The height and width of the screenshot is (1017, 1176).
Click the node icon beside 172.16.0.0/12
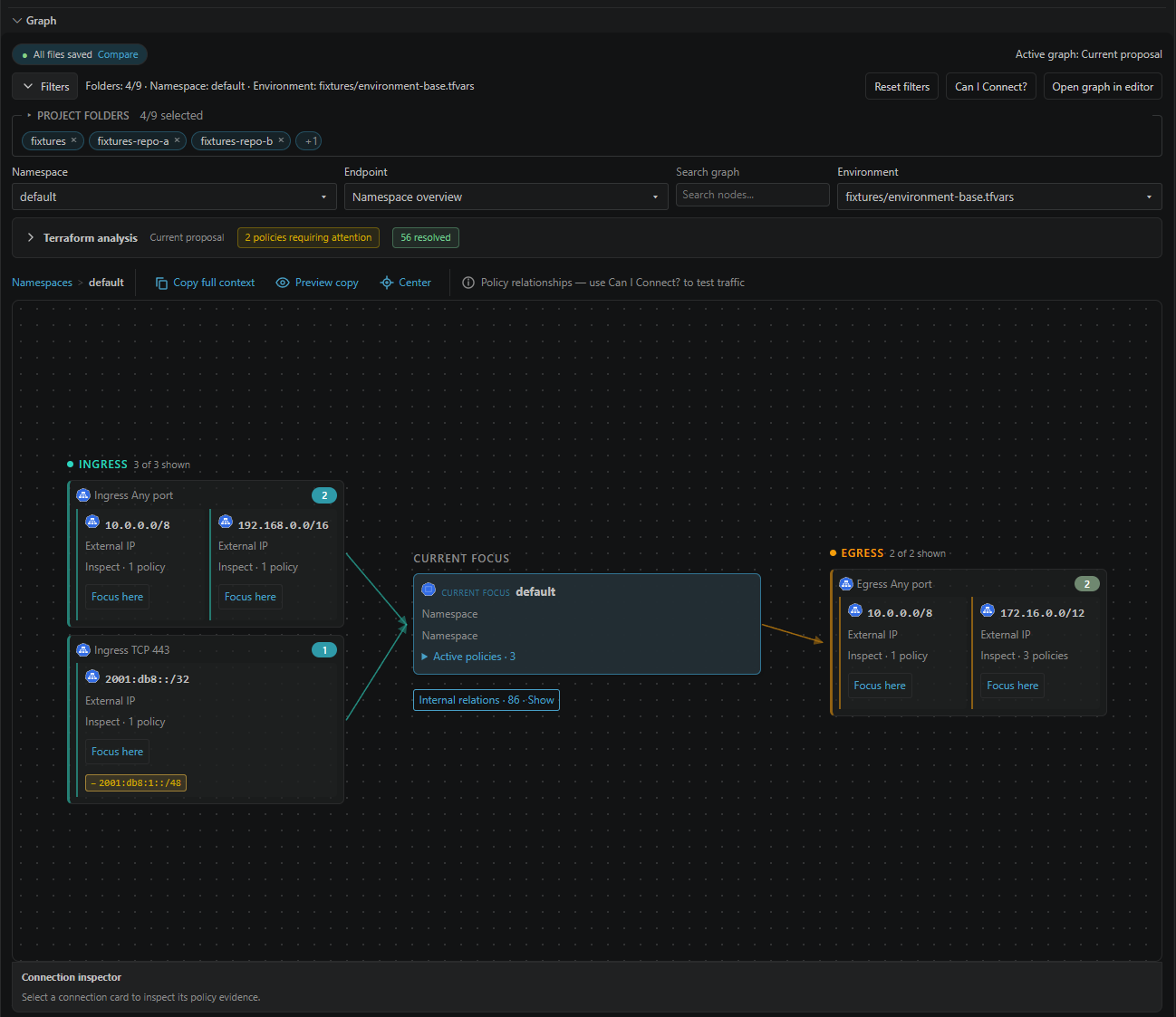pyautogui.click(x=988, y=610)
